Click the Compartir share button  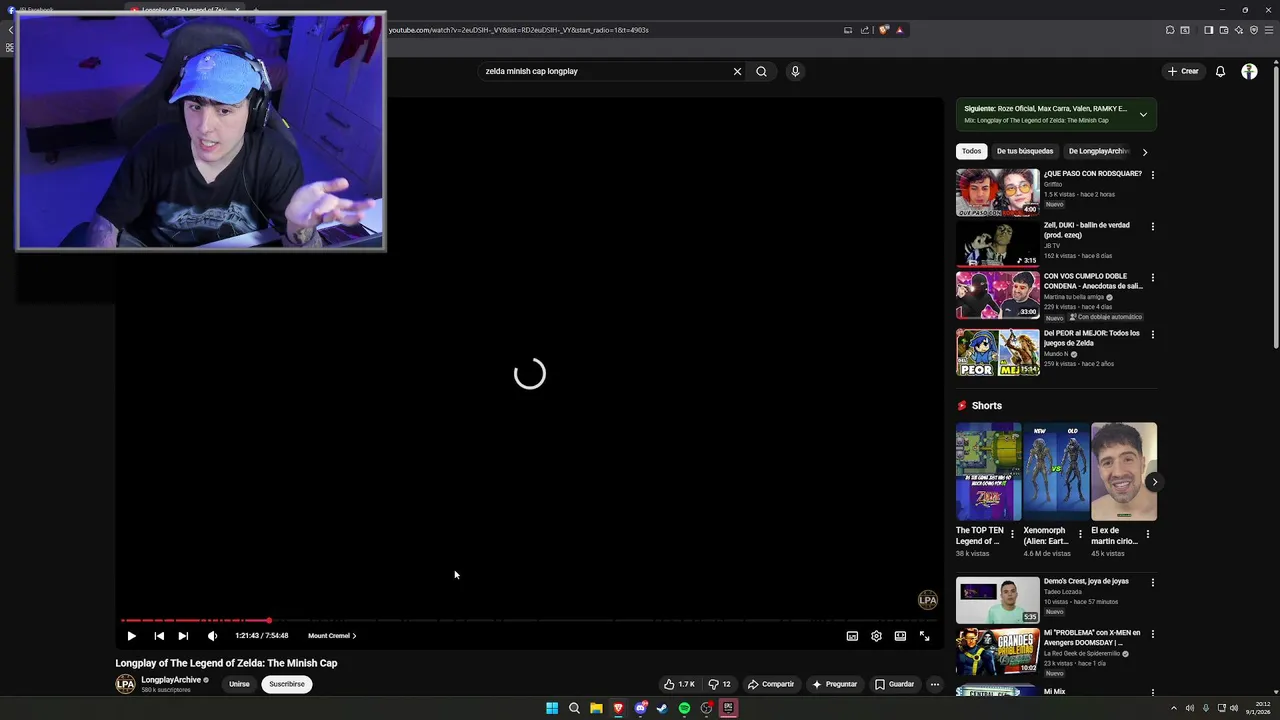[771, 684]
